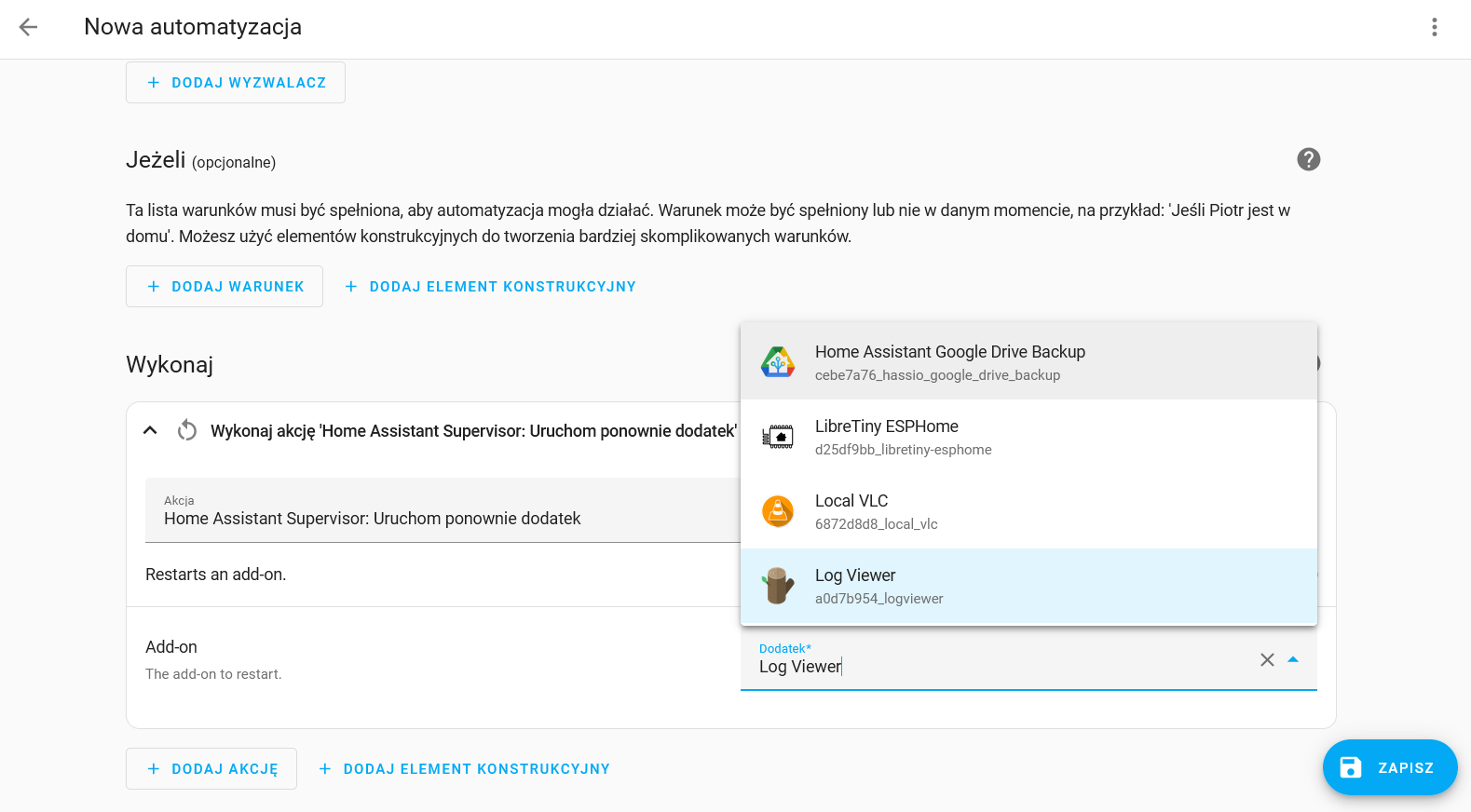This screenshot has width=1471, height=812.
Task: Open the three-dot overflow menu
Action: tap(1435, 27)
